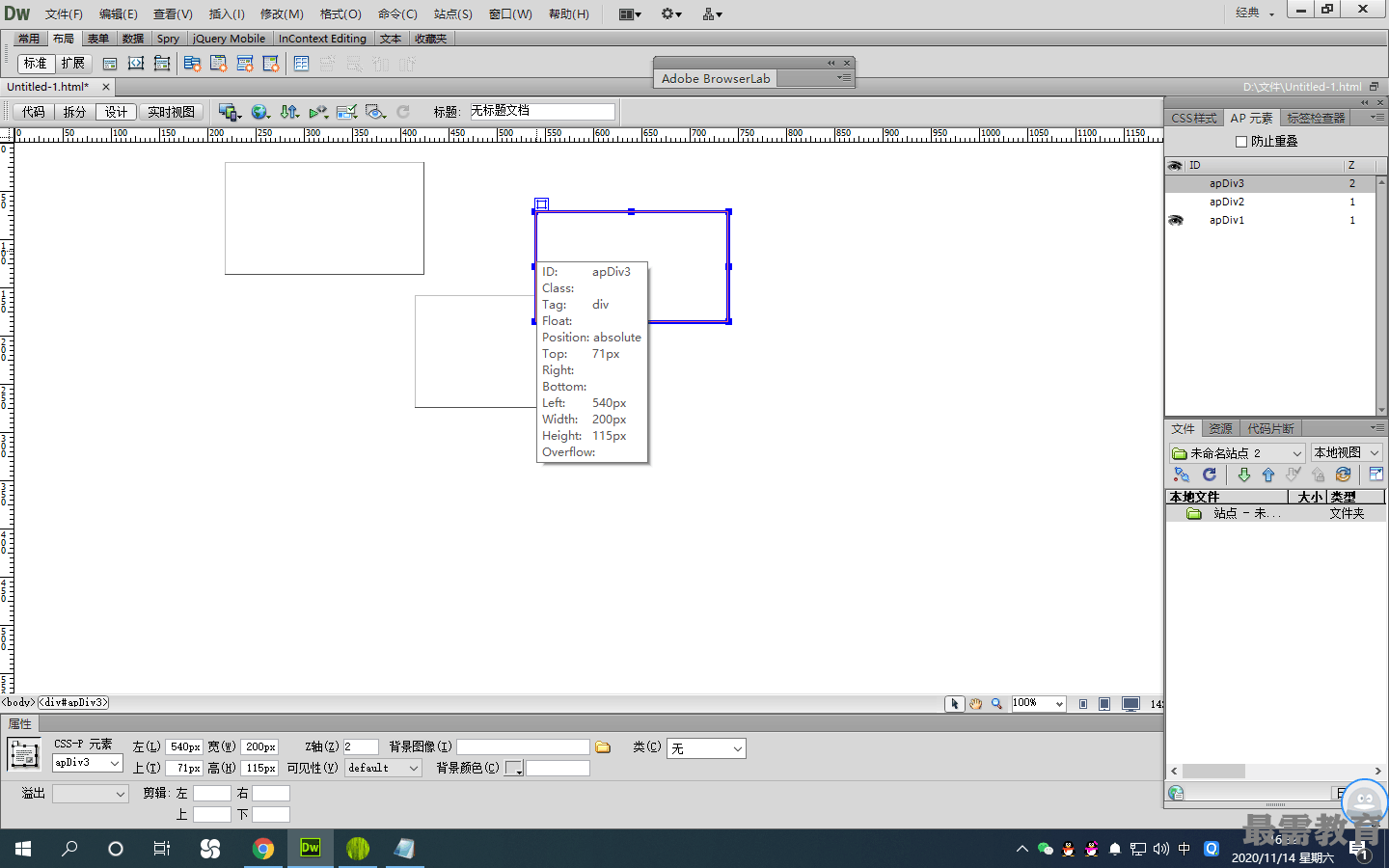Switch to 拆分 view
The width and height of the screenshot is (1389, 868).
(74, 112)
